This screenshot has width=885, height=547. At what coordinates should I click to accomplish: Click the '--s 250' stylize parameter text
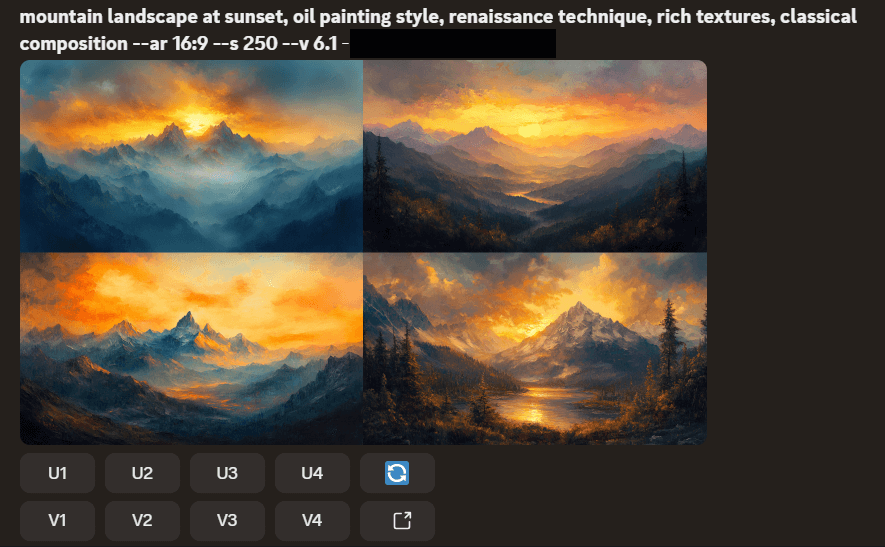click(x=246, y=43)
